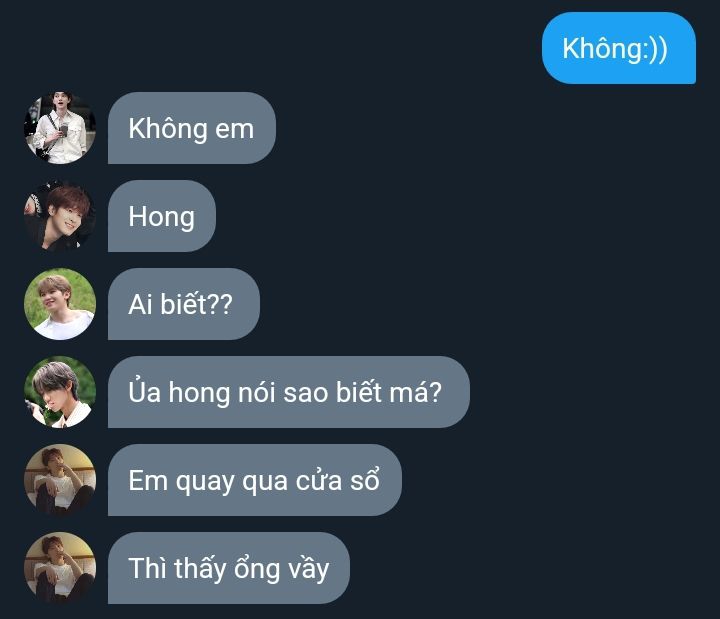Tap the "Thì thấy ổng vầy" message bubble
The height and width of the screenshot is (619, 720).
(229, 568)
